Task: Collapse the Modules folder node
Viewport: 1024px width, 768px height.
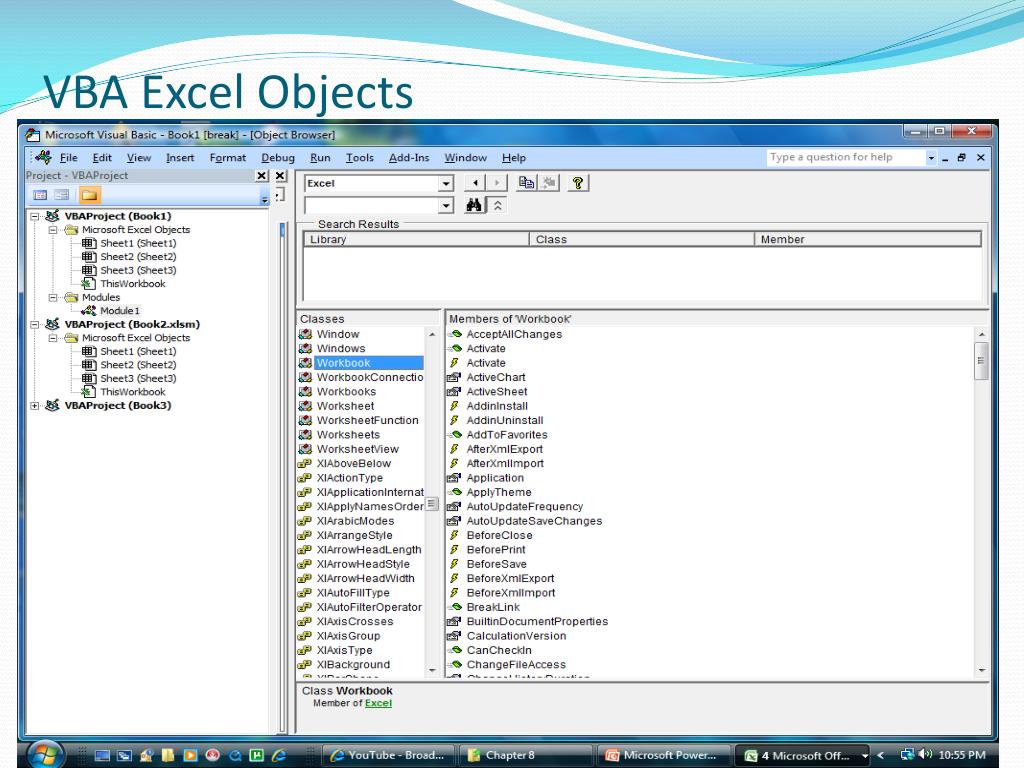Action: click(x=53, y=297)
